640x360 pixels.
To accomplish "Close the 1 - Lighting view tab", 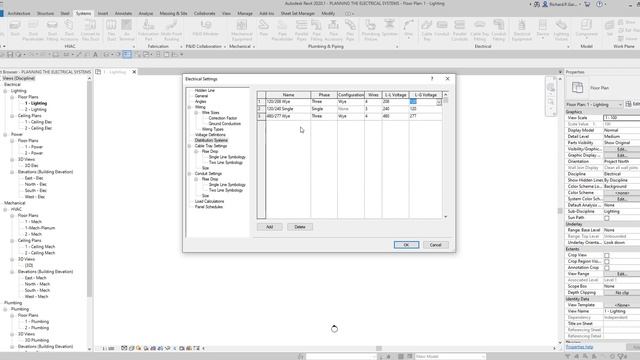I will pos(134,72).
